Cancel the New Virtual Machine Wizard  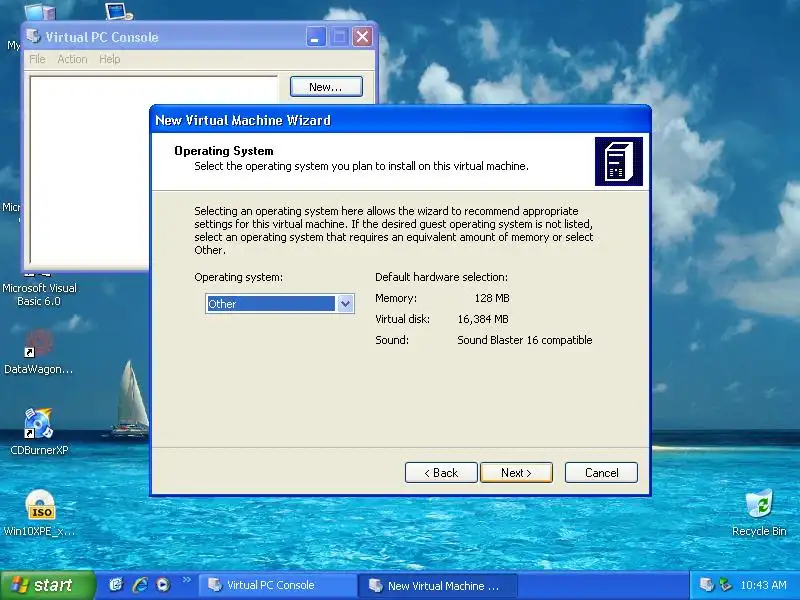click(601, 472)
